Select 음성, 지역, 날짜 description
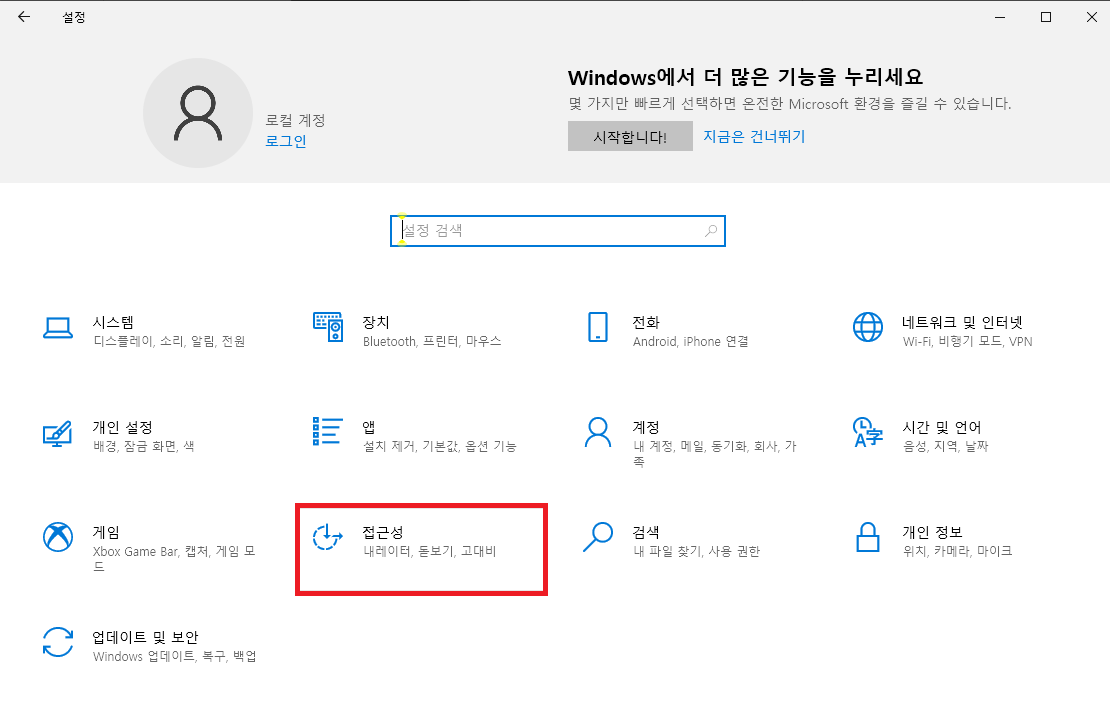Viewport: 1110px width, 710px height. point(946,446)
